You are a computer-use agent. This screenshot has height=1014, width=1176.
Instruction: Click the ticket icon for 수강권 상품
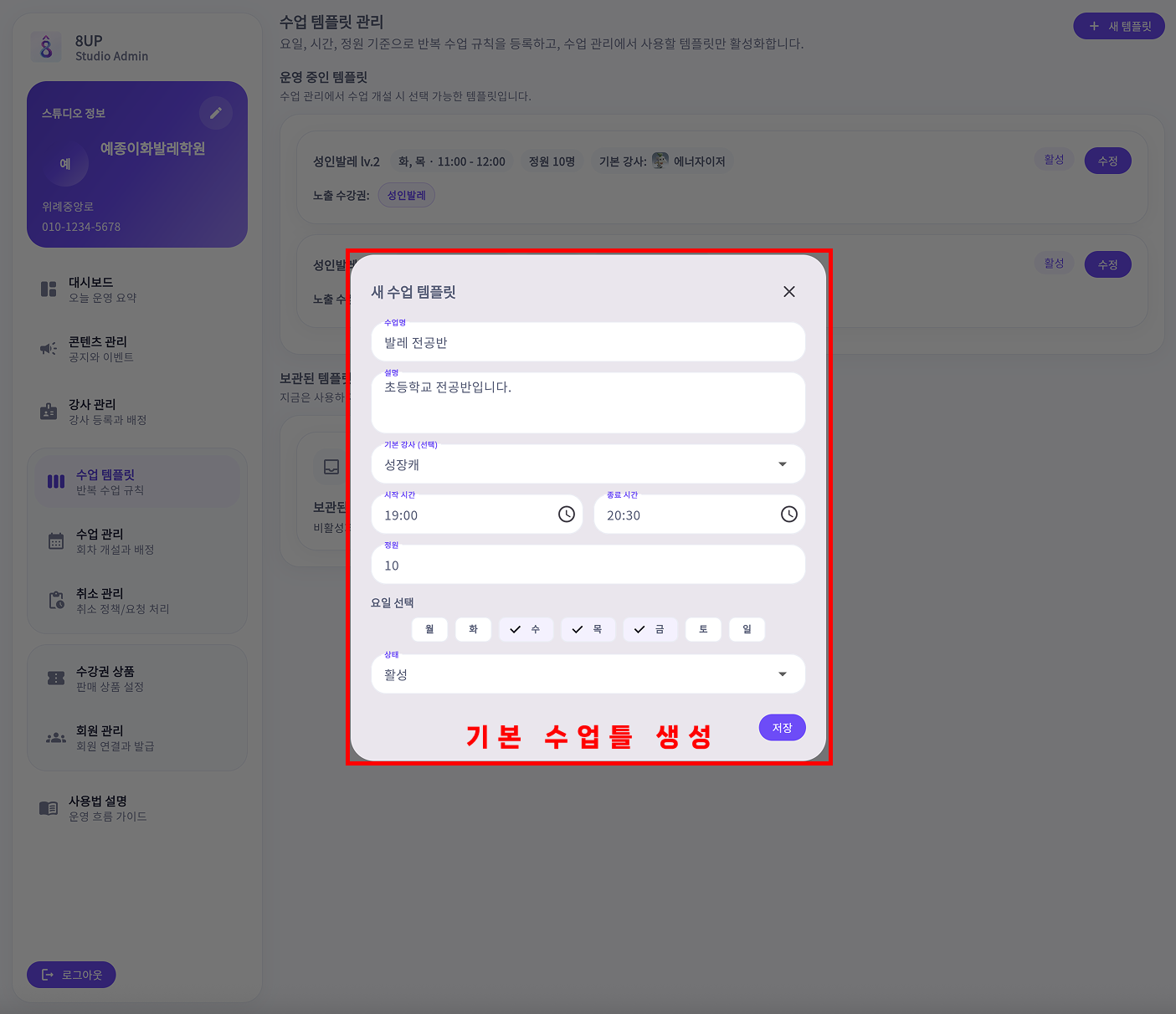click(56, 679)
